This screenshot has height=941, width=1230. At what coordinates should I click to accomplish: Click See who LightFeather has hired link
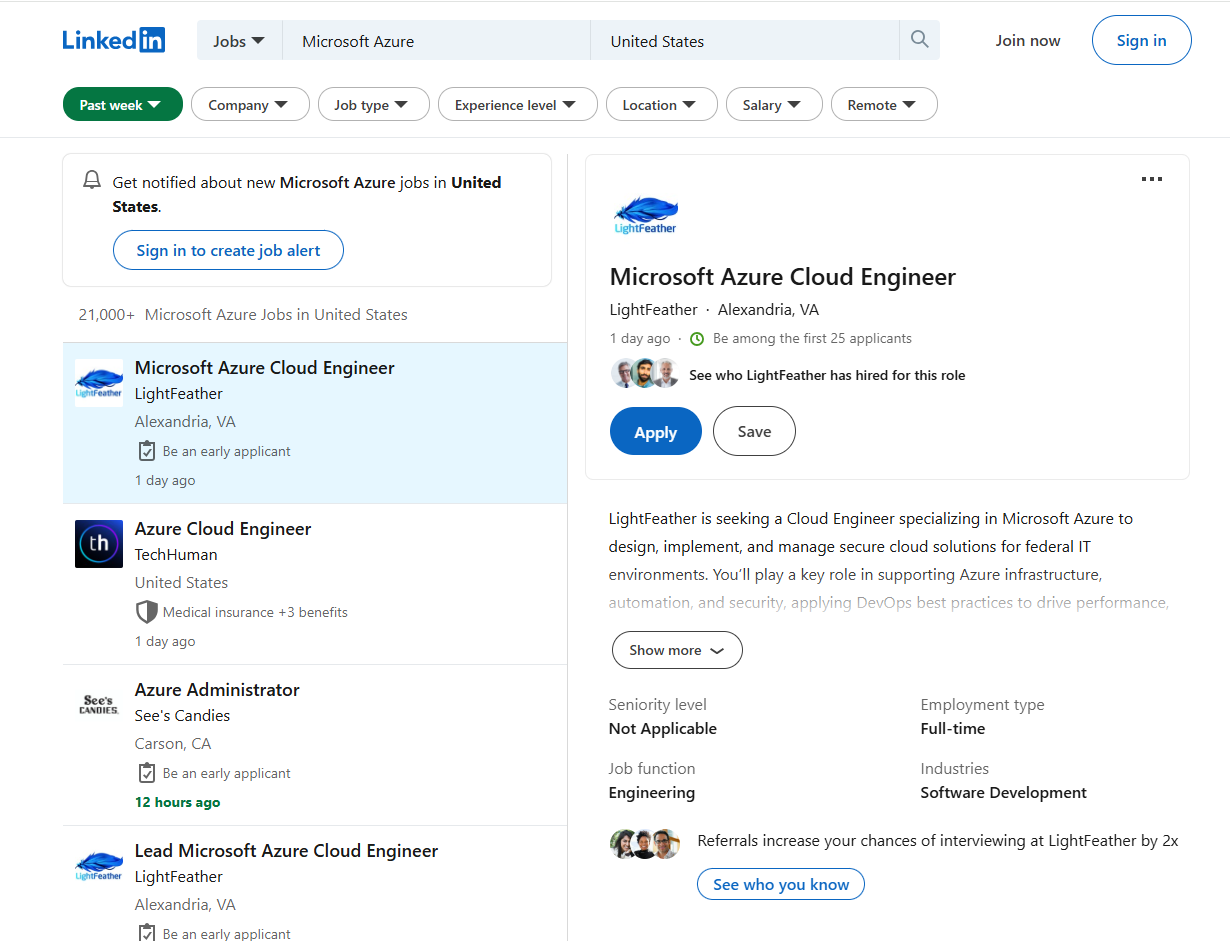coord(827,375)
